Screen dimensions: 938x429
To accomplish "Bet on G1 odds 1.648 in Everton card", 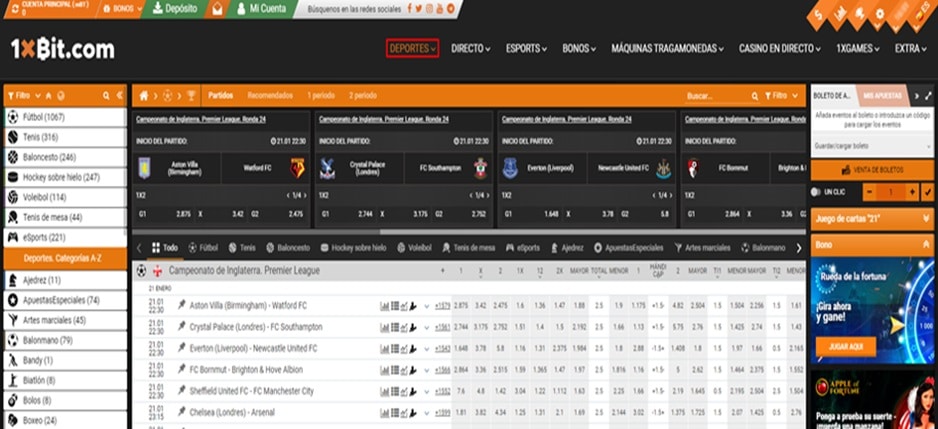I will [x=531, y=214].
